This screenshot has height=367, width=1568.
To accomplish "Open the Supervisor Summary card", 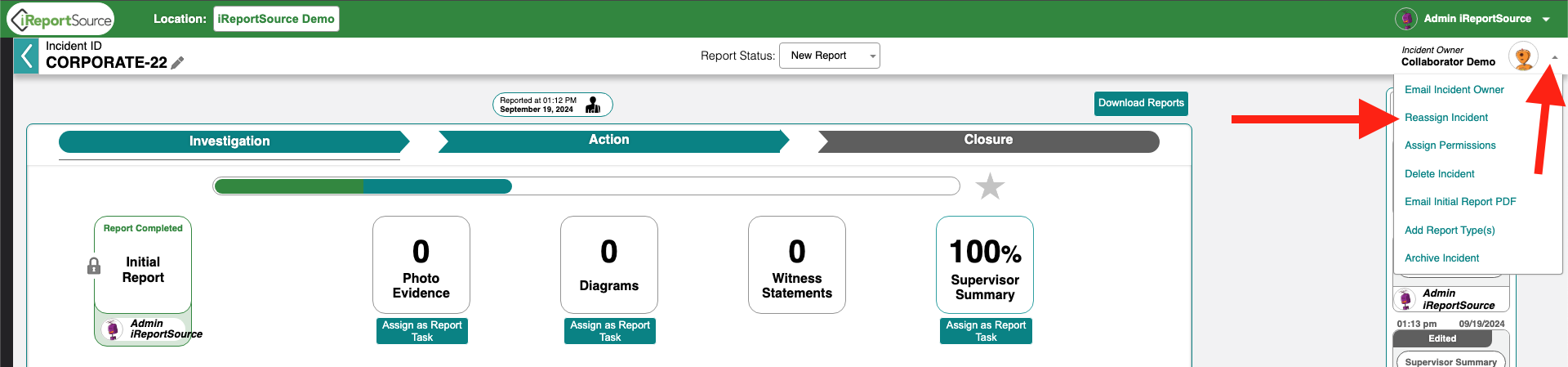I will tap(985, 264).
